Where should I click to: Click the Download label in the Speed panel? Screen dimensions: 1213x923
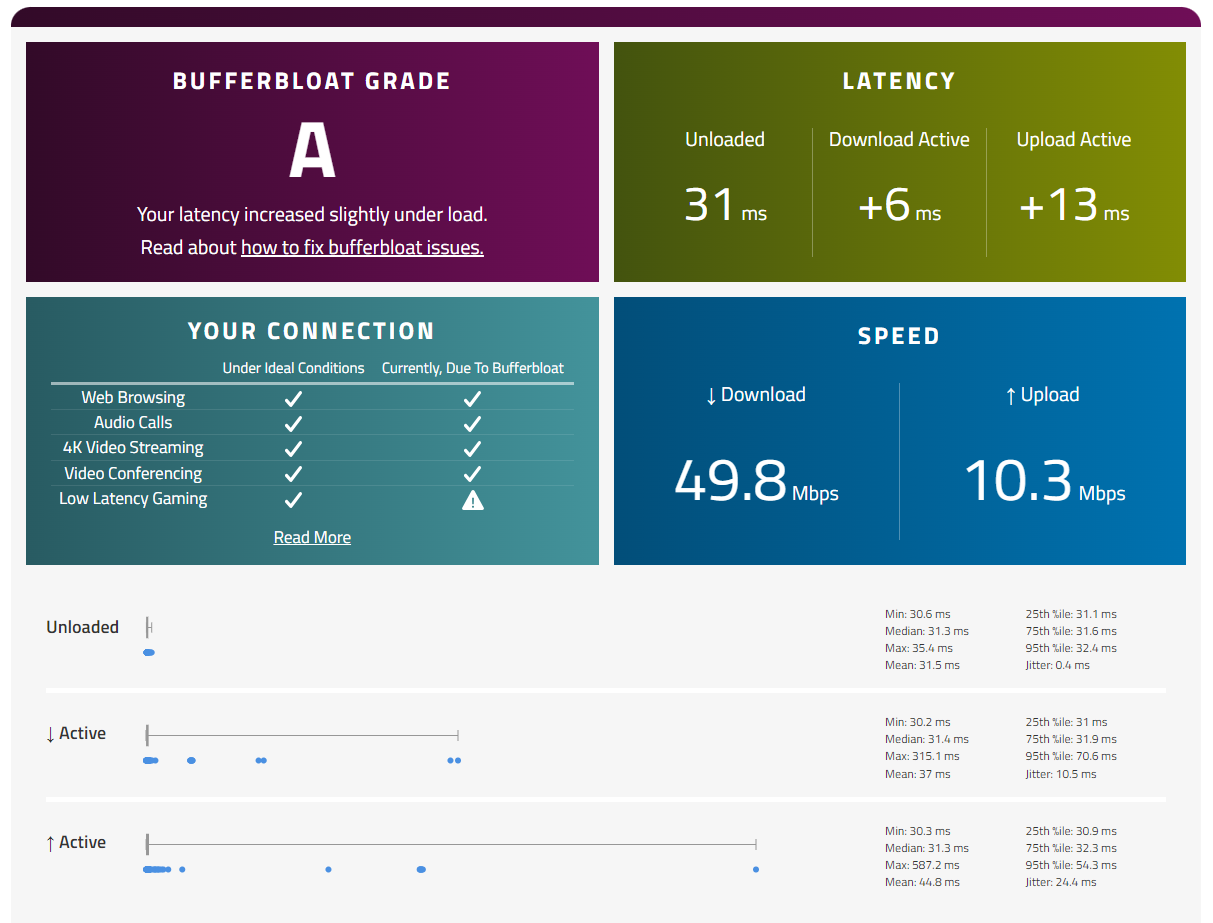755,394
